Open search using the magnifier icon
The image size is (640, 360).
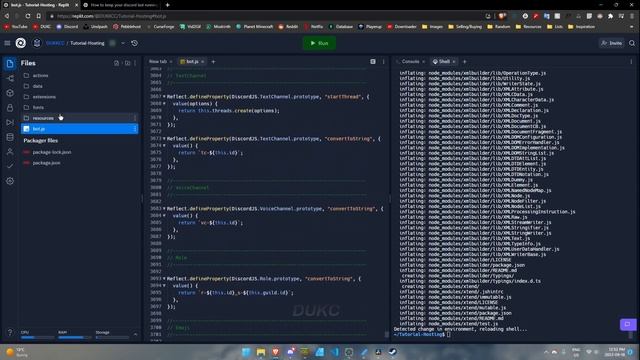pos(632,43)
